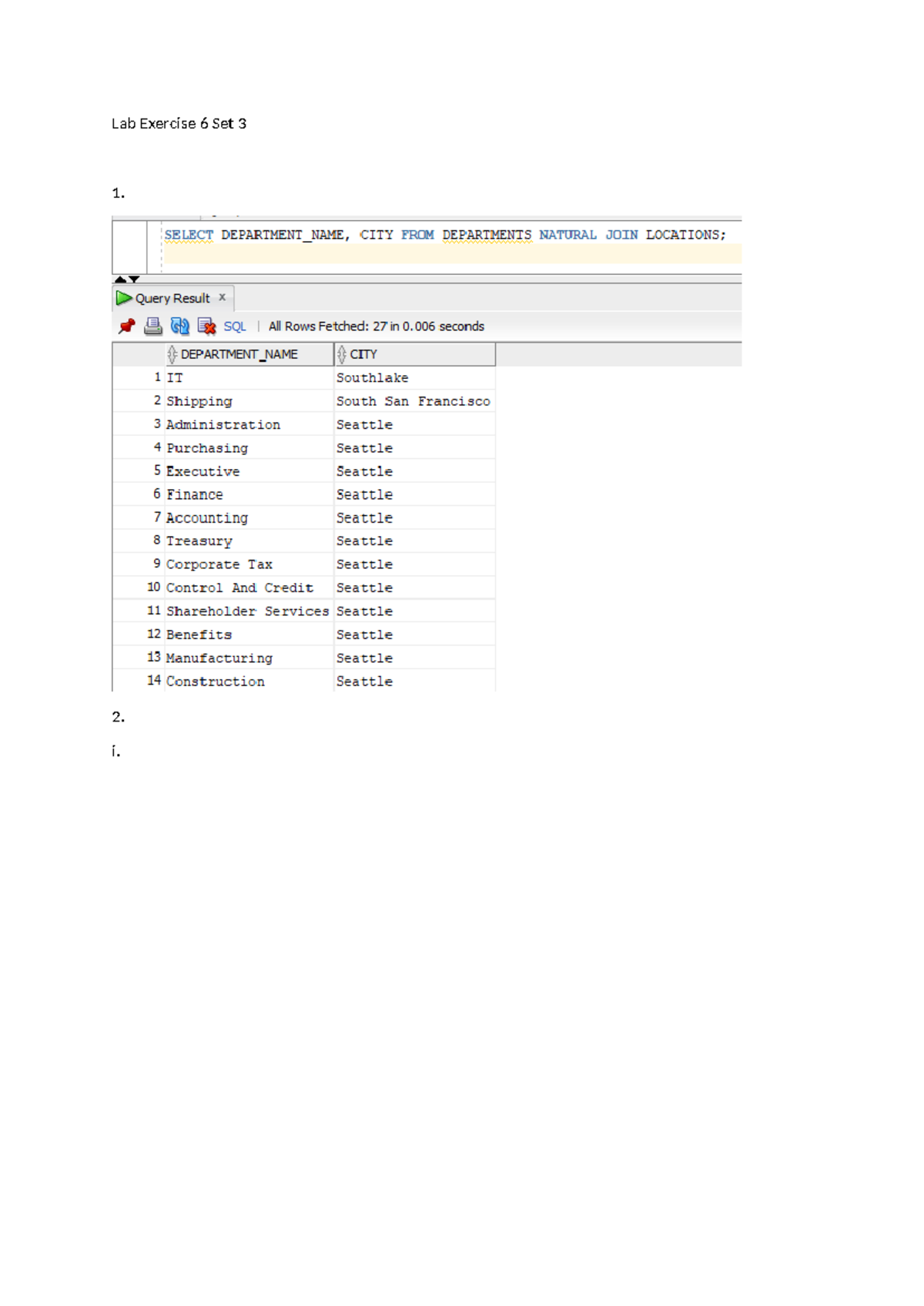The height and width of the screenshot is (1306, 924).
Task: Close the Query Result tab
Action: pos(222,297)
